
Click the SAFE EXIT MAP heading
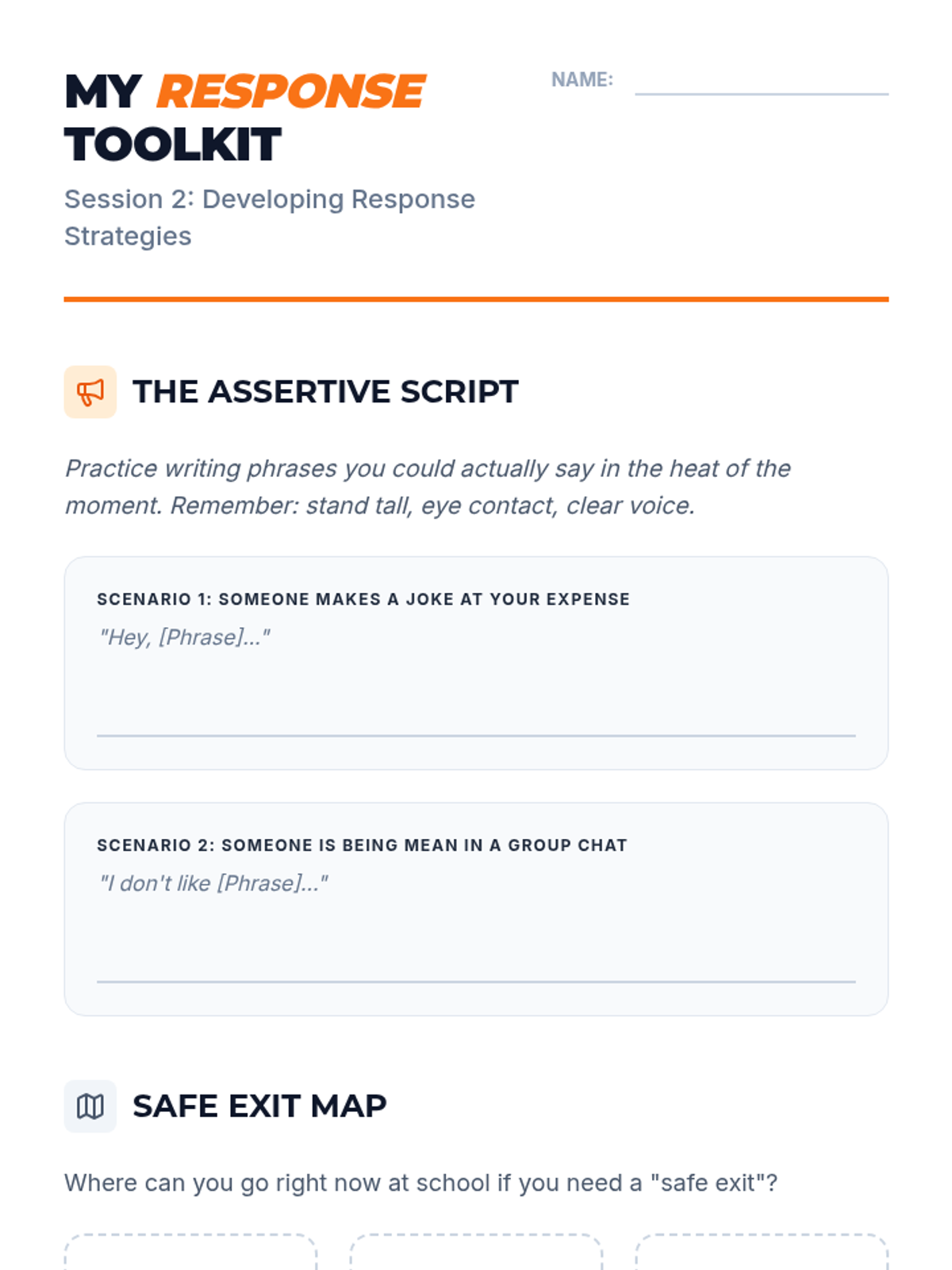(259, 1106)
